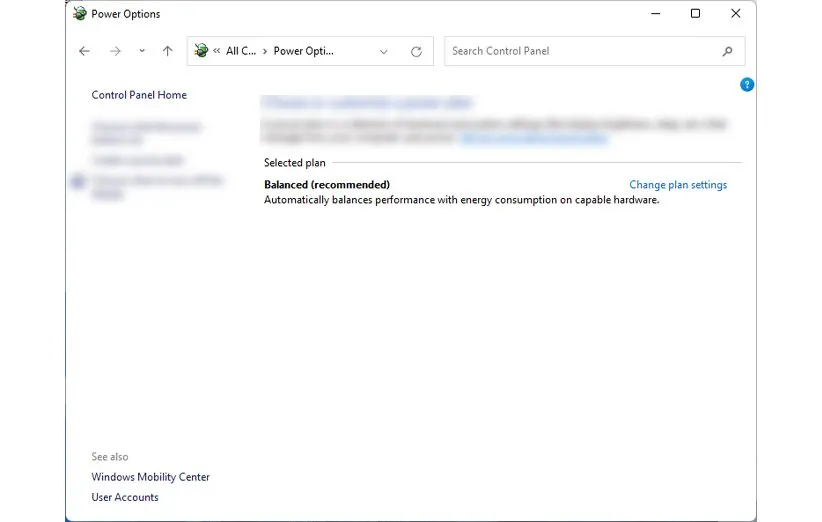822x522 pixels.
Task: Click the search magnifier icon
Action: (x=727, y=51)
